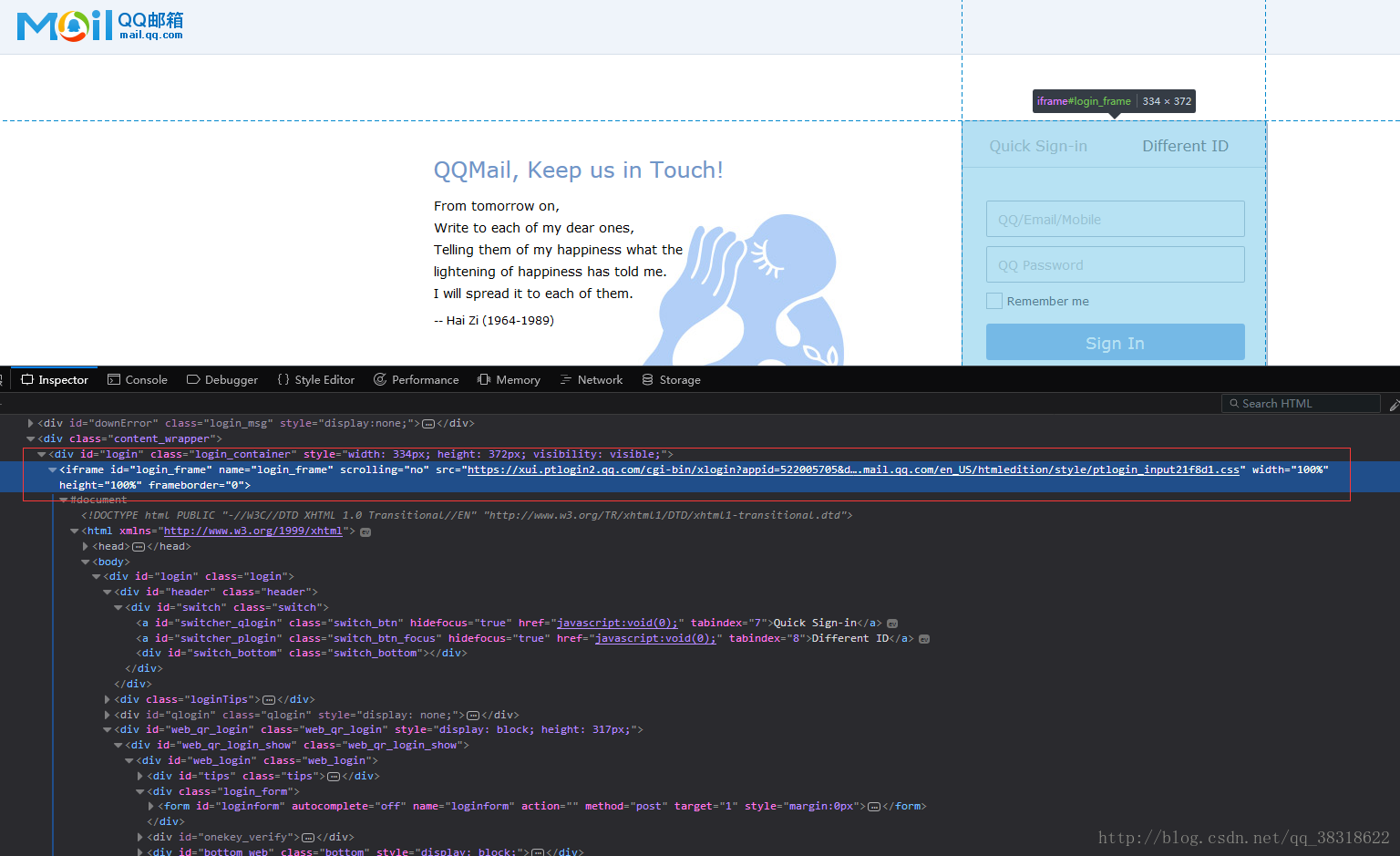Focus the QQ Password input field
Screen dimensions: 1400x856
tap(1115, 264)
